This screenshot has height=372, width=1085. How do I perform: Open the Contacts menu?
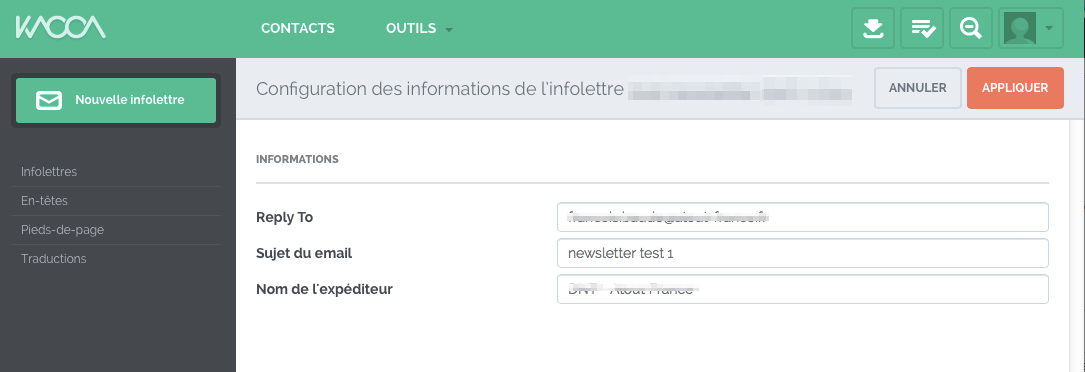(298, 28)
